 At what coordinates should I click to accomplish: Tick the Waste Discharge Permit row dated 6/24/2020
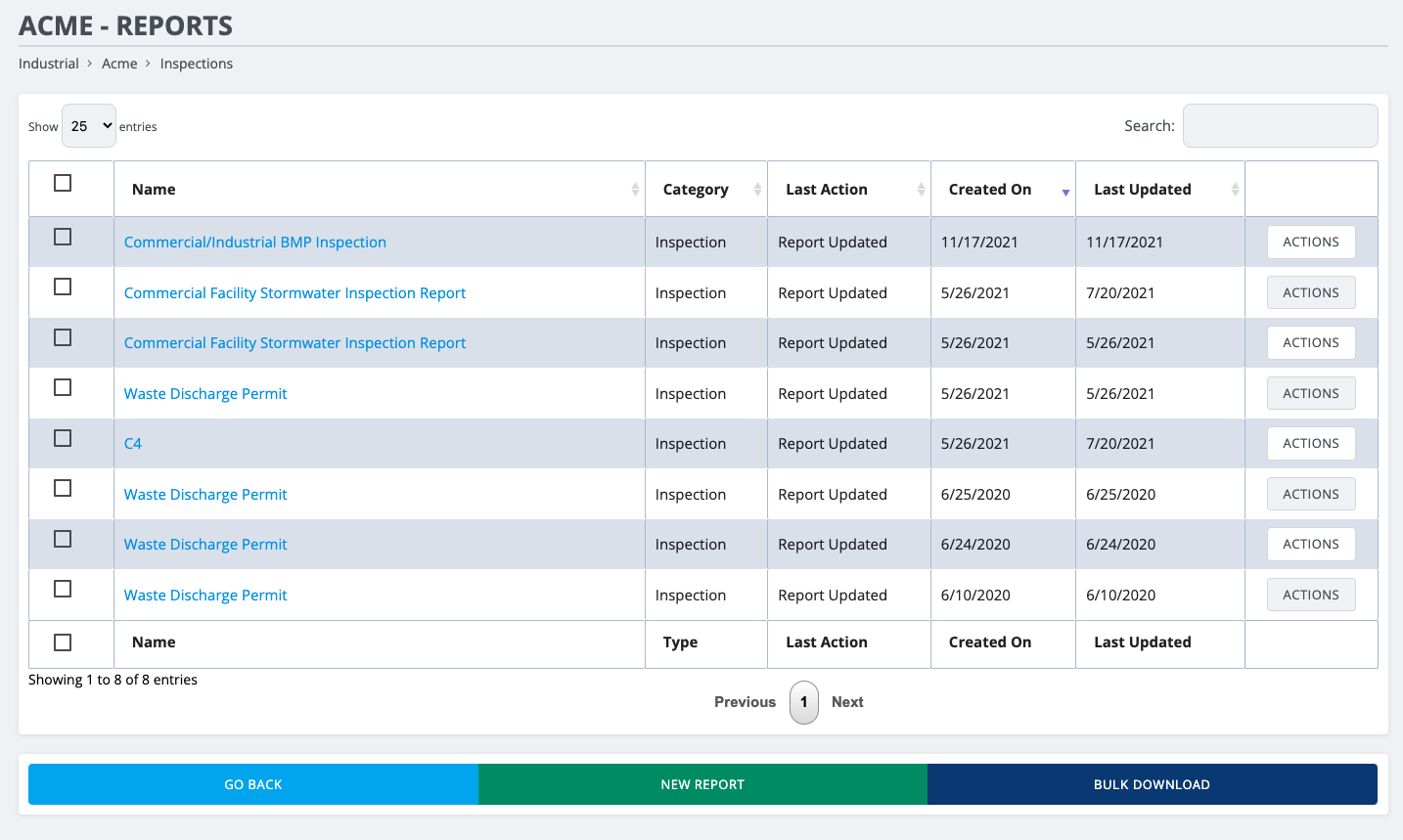tap(63, 539)
